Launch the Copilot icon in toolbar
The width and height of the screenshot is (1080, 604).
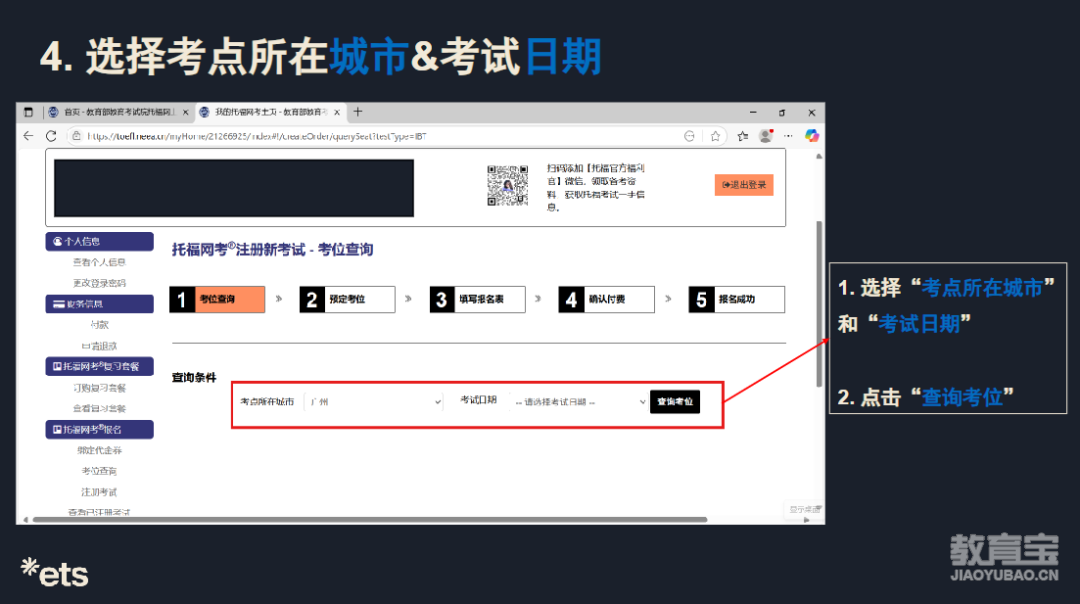(811, 136)
